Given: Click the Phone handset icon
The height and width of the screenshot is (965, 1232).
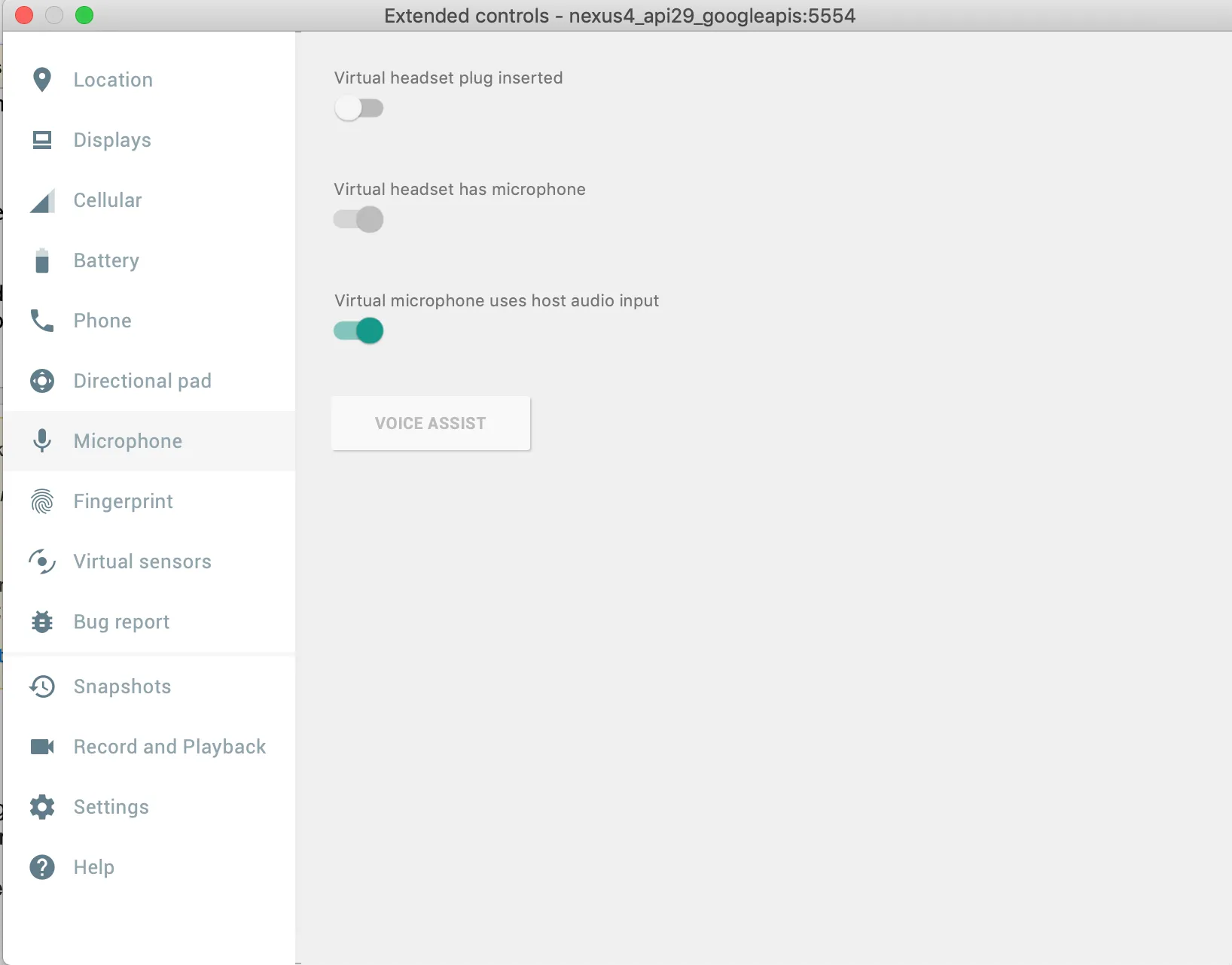Looking at the screenshot, I should pos(42,321).
